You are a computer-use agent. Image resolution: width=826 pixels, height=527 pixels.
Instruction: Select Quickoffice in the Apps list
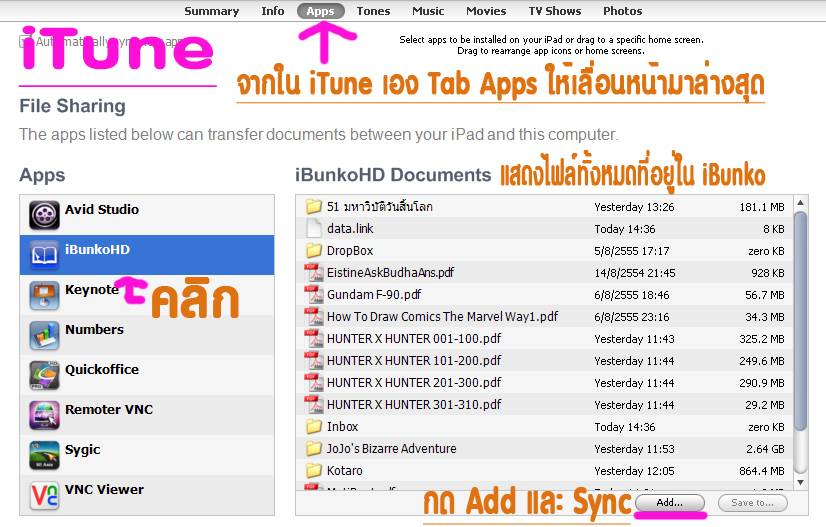click(x=147, y=375)
